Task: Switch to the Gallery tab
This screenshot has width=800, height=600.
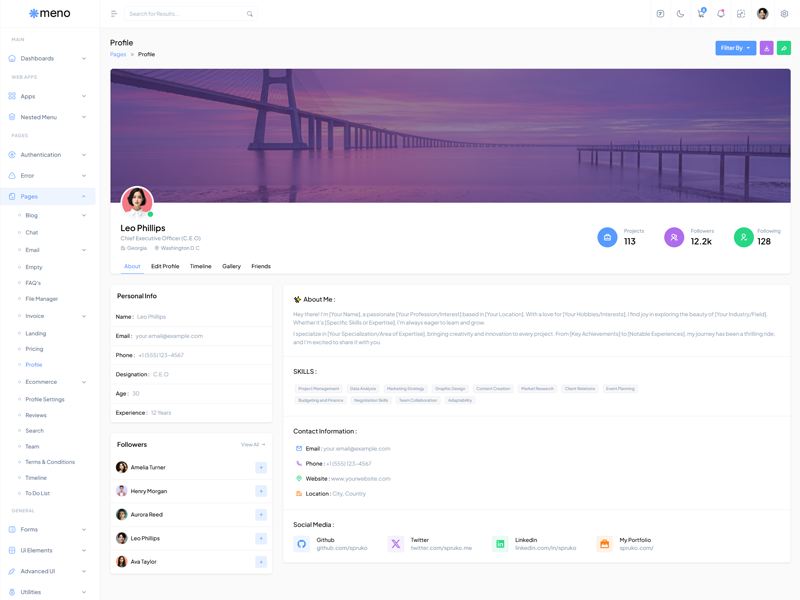Action: pyautogui.click(x=231, y=266)
